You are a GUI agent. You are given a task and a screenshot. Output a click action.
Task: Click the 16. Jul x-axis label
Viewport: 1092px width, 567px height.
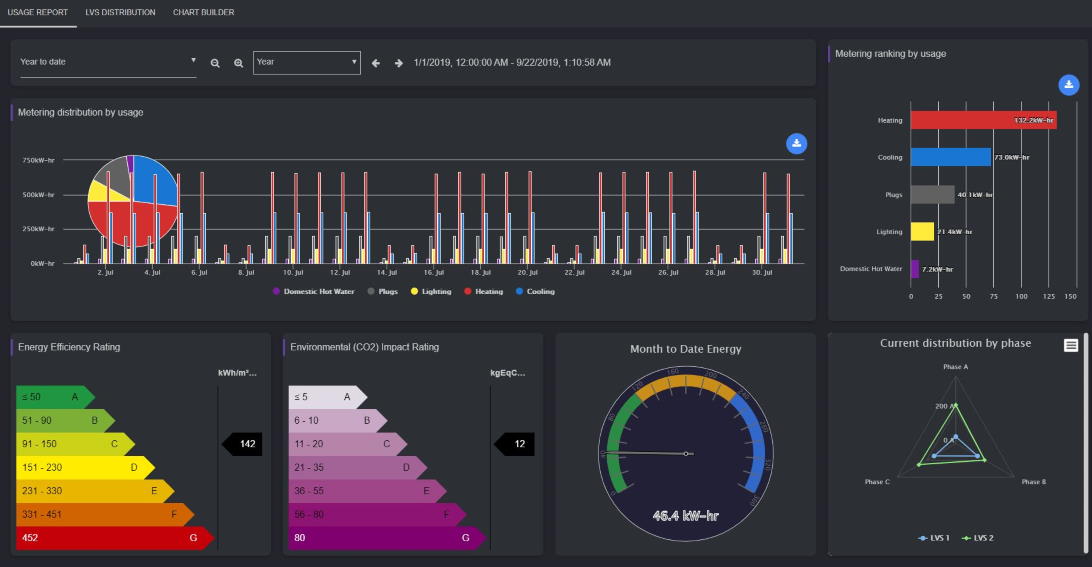434,272
